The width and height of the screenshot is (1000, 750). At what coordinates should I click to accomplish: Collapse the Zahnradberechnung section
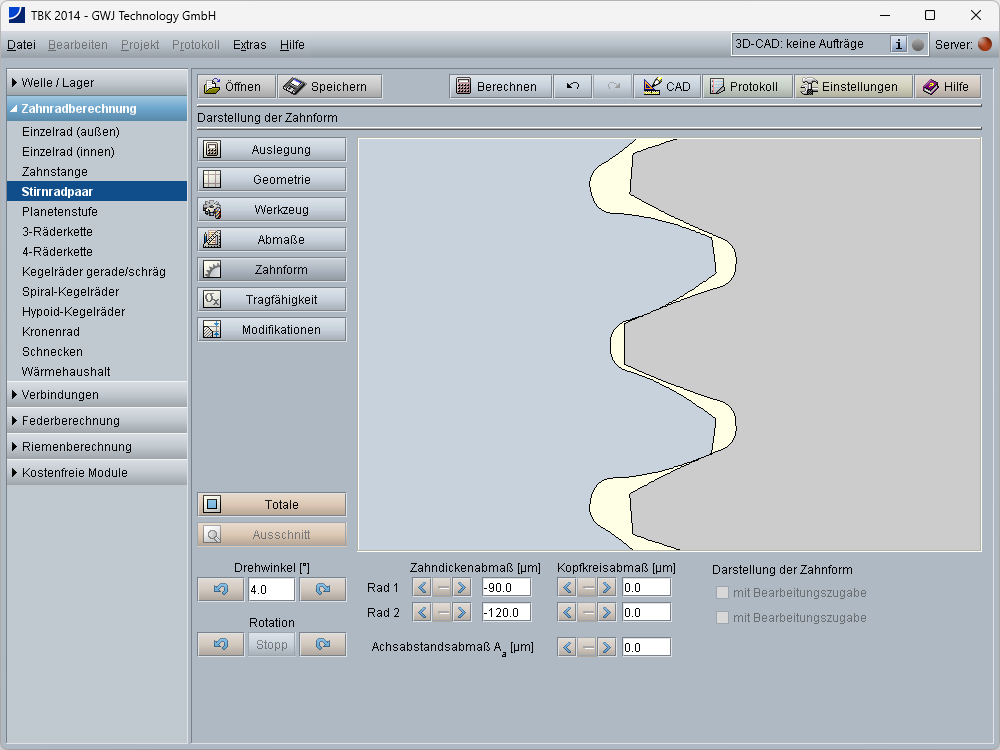point(96,108)
